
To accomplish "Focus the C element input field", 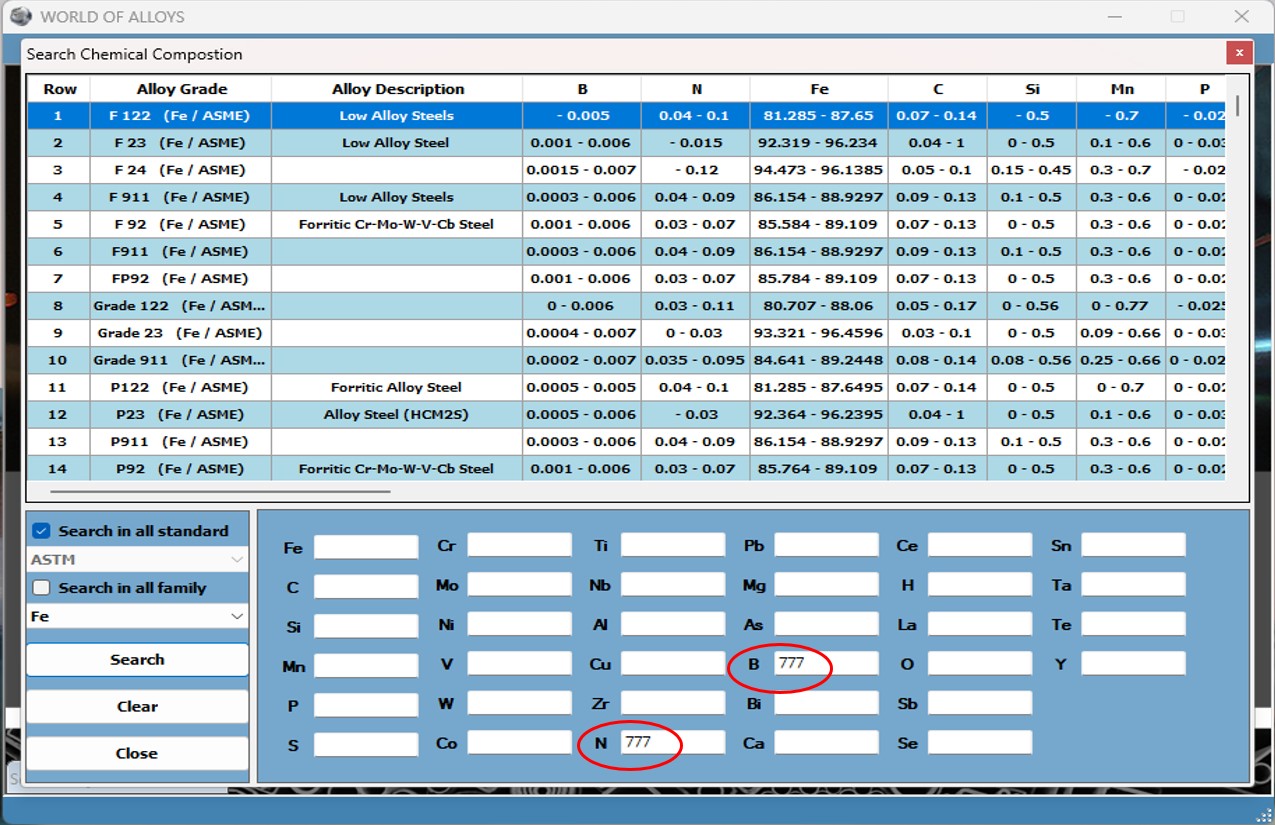I will coord(366,587).
